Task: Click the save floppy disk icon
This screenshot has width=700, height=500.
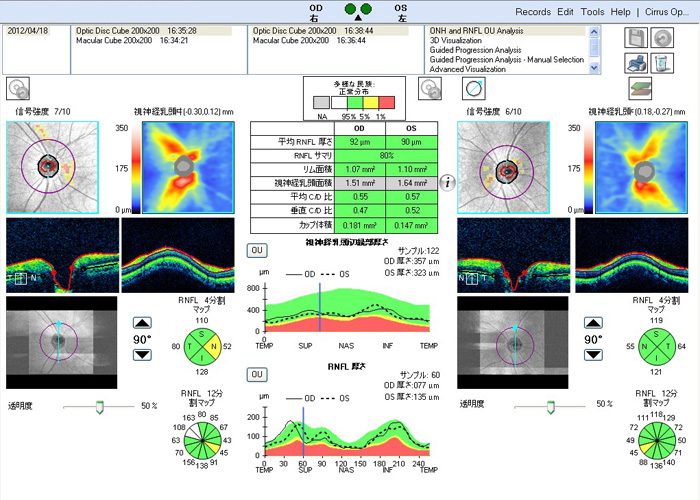Action: [x=636, y=38]
